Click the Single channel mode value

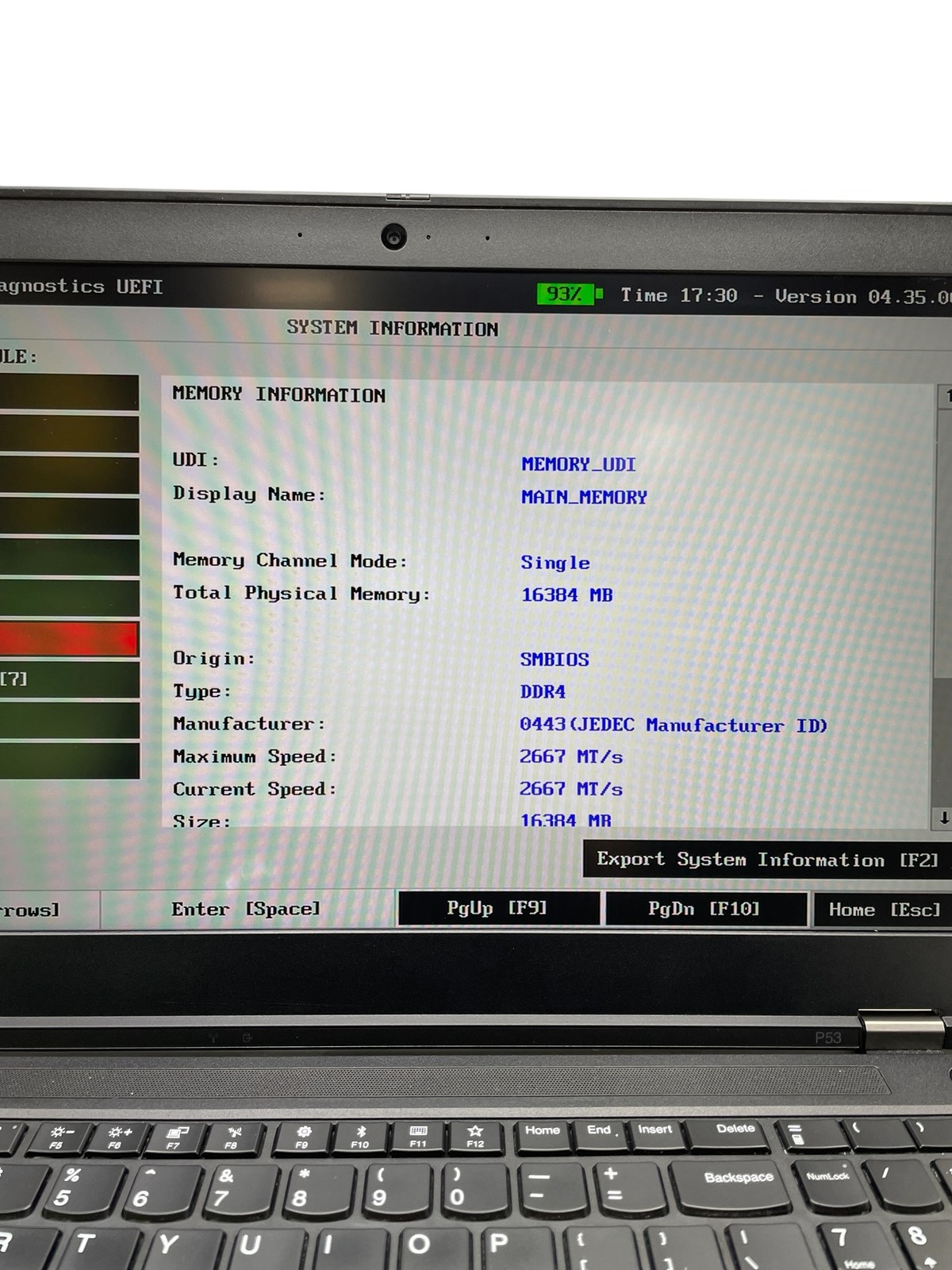555,563
